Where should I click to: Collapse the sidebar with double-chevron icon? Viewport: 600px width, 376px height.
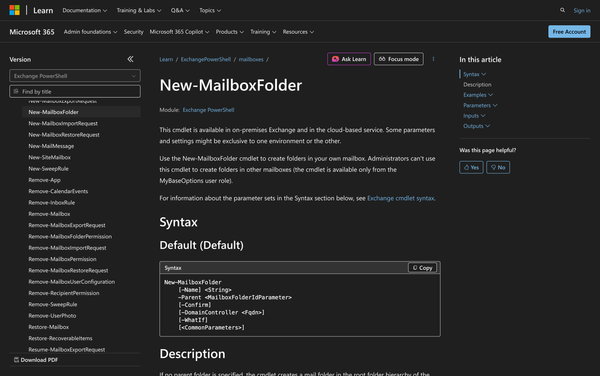tap(130, 59)
